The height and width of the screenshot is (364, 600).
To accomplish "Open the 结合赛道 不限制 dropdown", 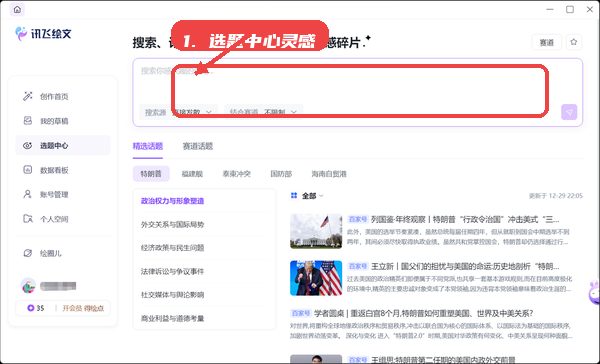I will [263, 112].
